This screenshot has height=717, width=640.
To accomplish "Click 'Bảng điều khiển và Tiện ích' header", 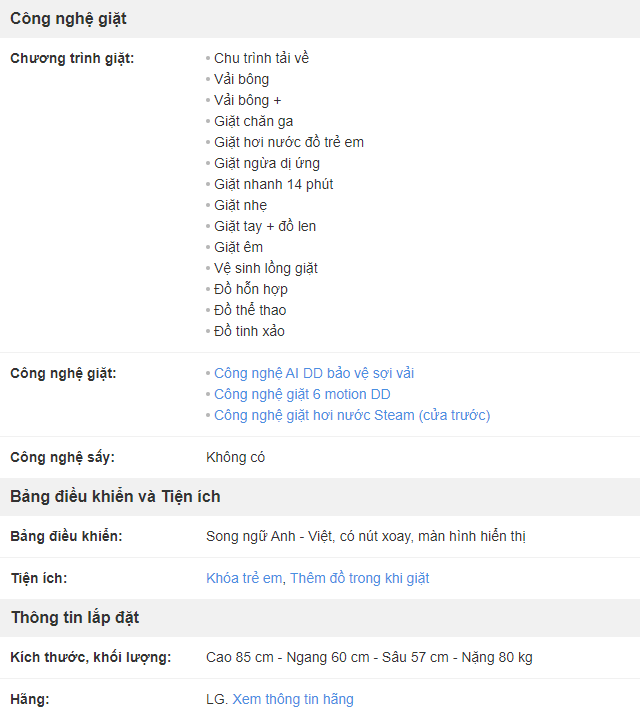I will pyautogui.click(x=115, y=497).
